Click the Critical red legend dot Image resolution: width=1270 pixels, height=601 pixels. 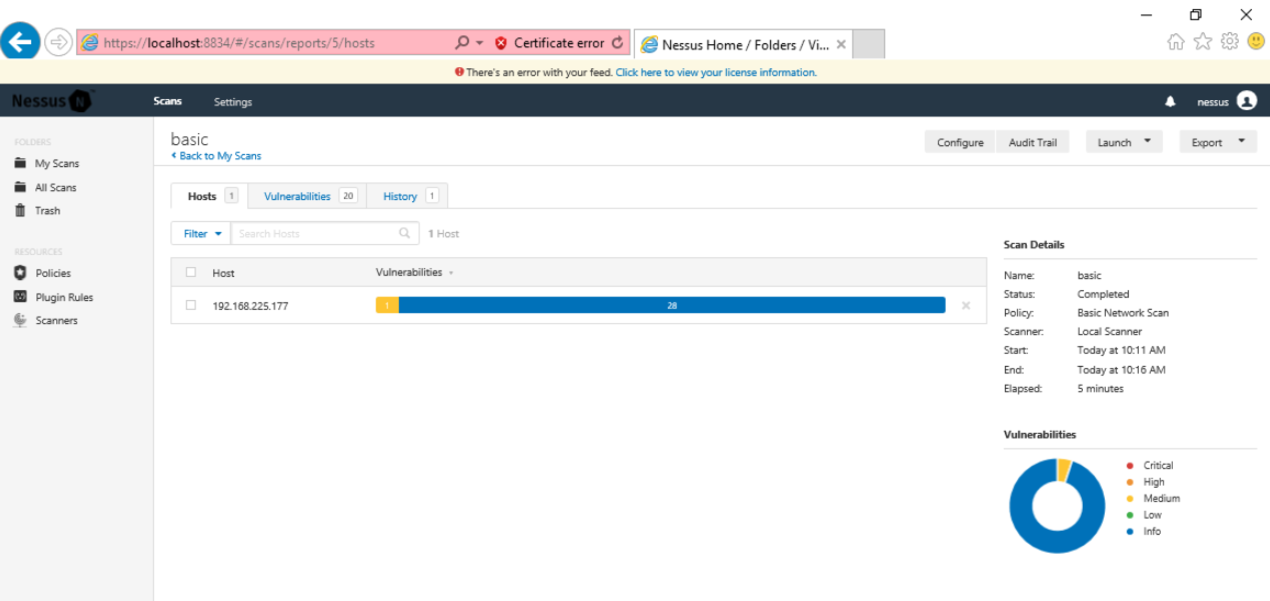coord(1130,465)
